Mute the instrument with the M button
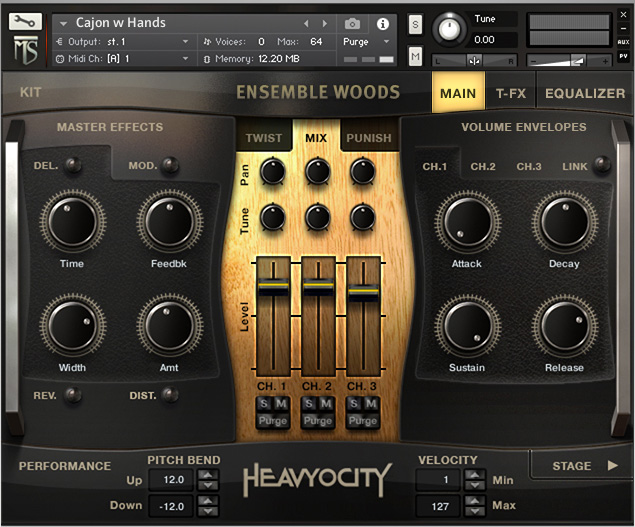Image resolution: width=635 pixels, height=527 pixels. 415,56
